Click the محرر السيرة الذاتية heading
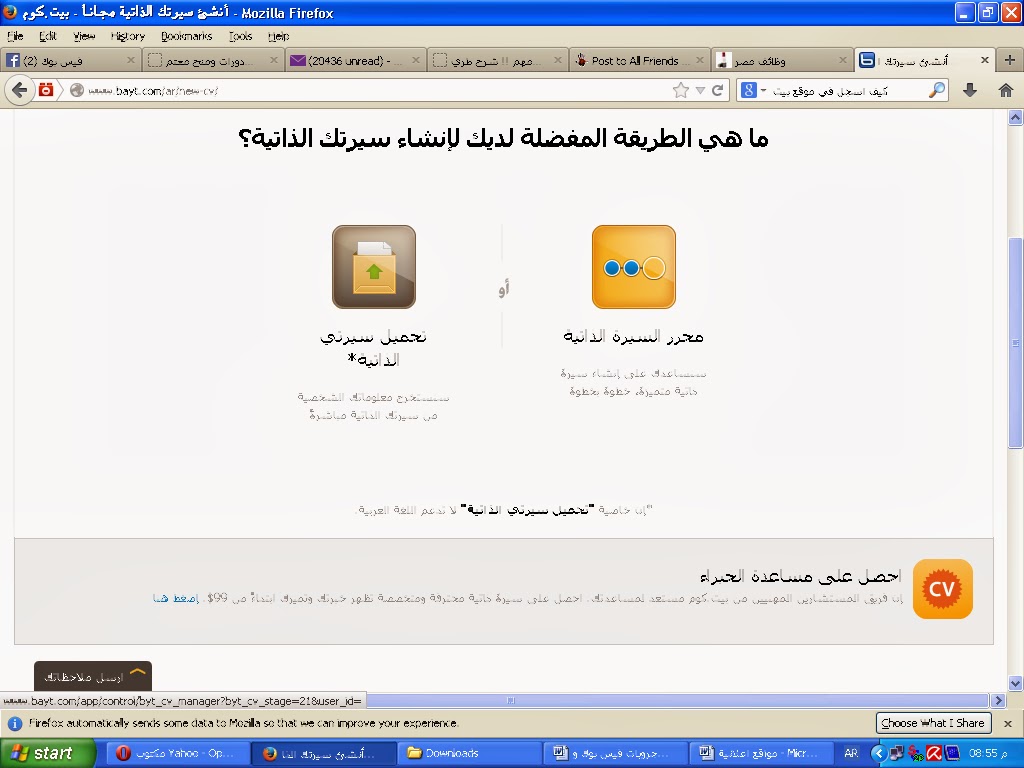The image size is (1024, 768). [x=633, y=336]
